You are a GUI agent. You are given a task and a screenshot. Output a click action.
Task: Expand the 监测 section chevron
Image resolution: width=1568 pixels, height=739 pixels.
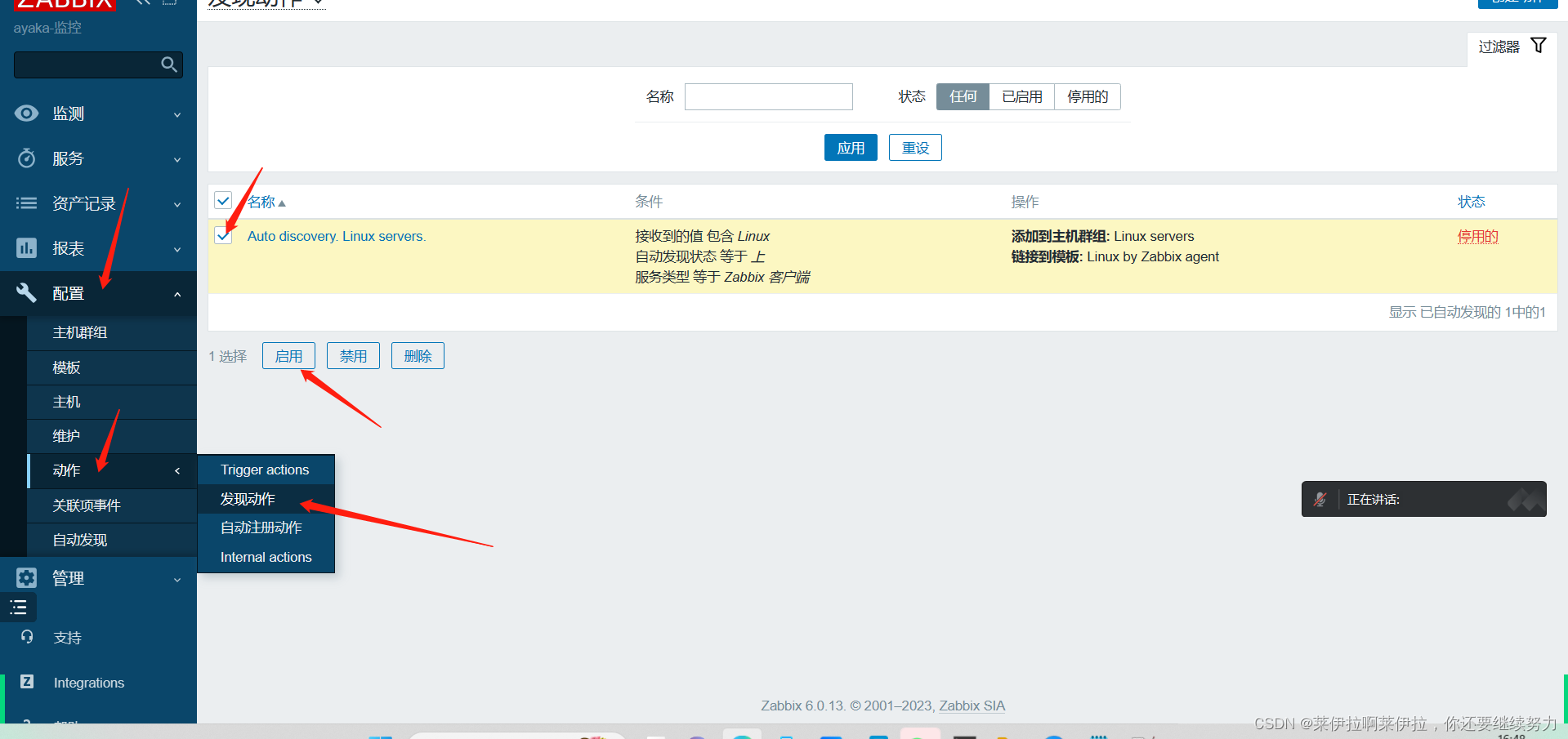click(177, 115)
